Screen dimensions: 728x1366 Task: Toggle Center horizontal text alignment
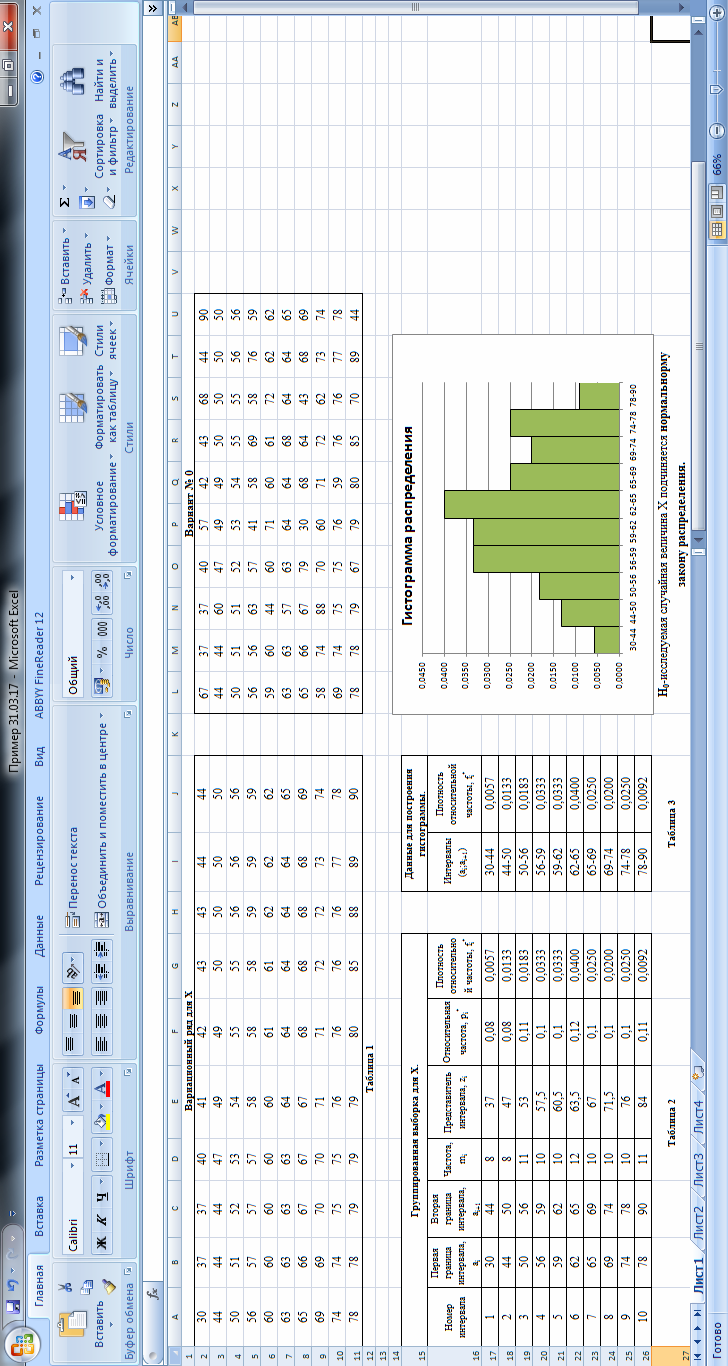click(102, 1021)
